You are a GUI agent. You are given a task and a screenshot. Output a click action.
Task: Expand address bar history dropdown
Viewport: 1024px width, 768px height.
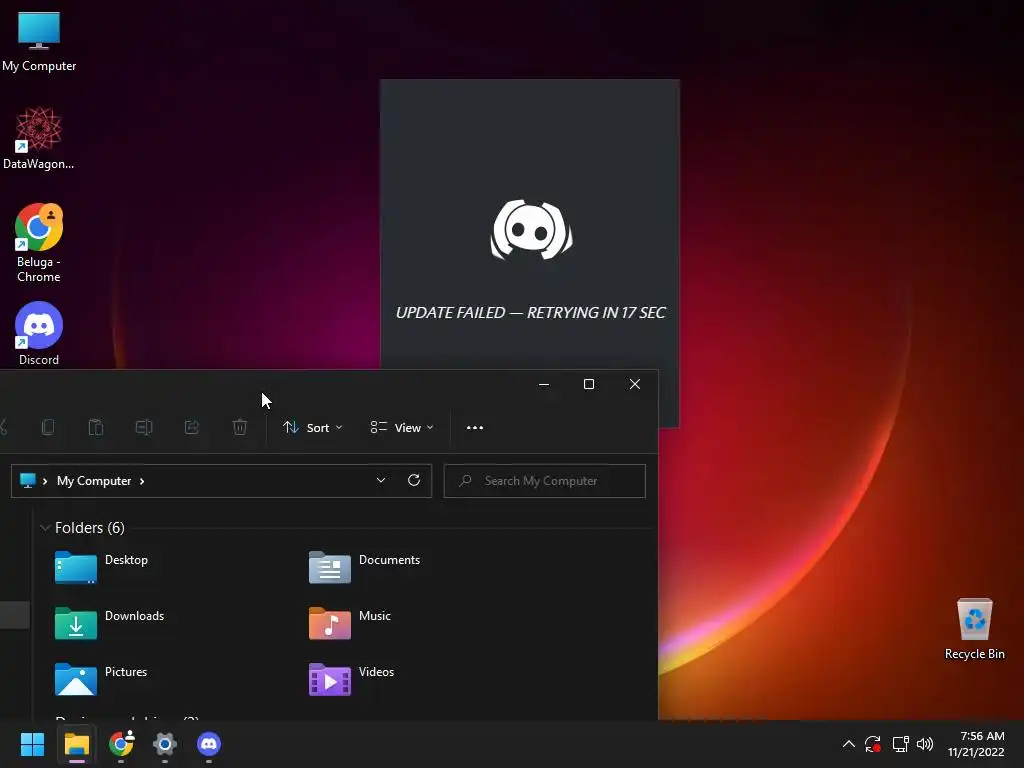381,481
